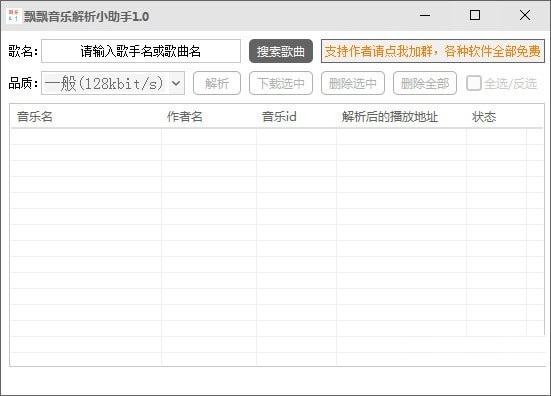
Task: Focus the song name input field
Action: coord(141,51)
